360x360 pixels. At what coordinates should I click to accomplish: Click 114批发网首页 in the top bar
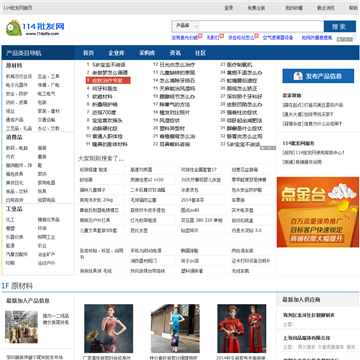pyautogui.click(x=18, y=8)
